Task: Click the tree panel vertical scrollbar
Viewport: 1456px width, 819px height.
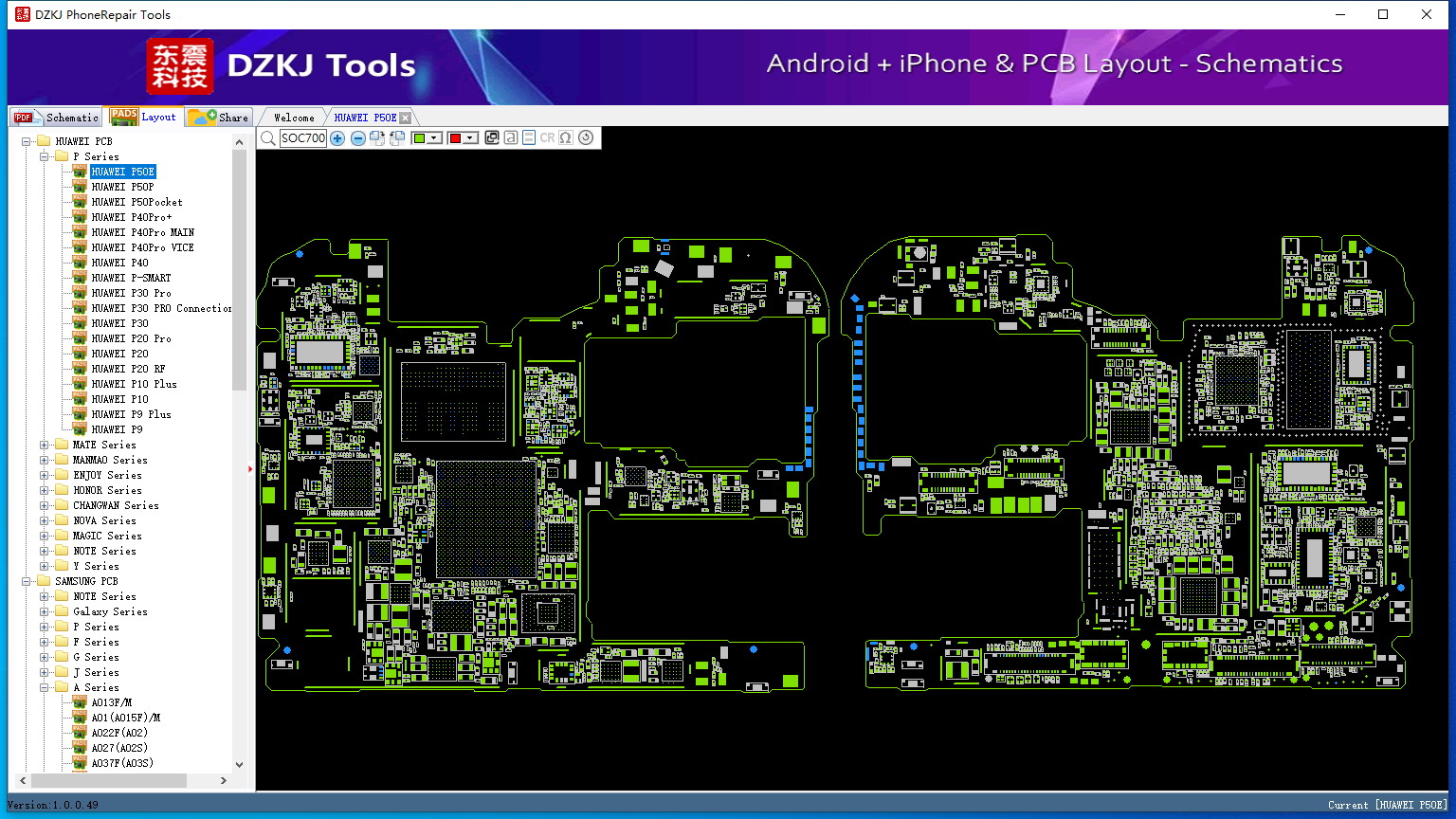Action: (x=239, y=270)
